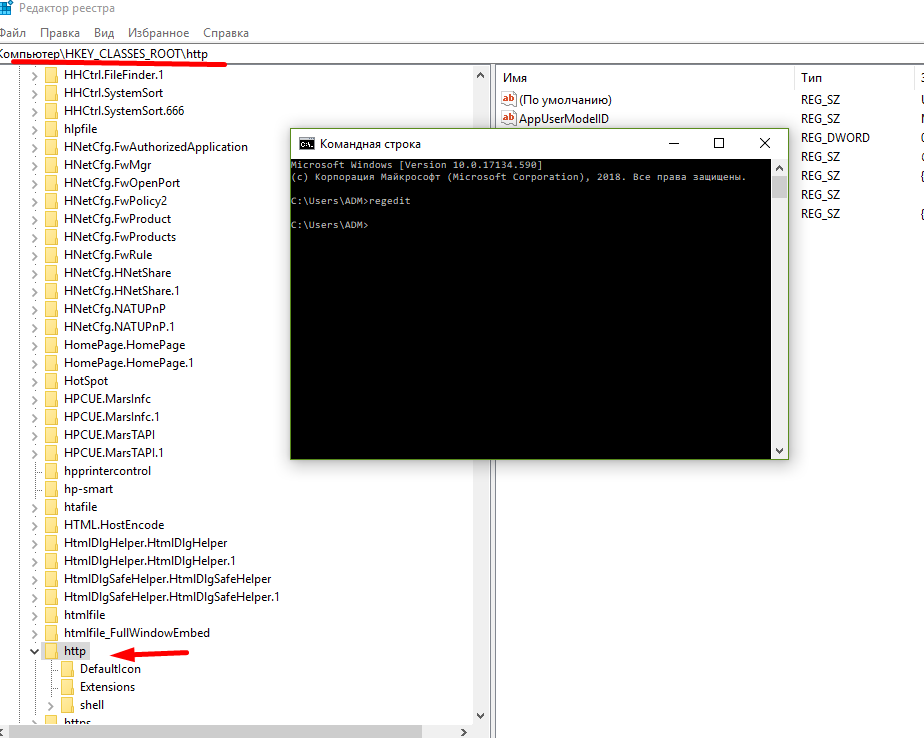Click the string value icon for AppUserModelID
This screenshot has height=738, width=924.
click(x=508, y=119)
